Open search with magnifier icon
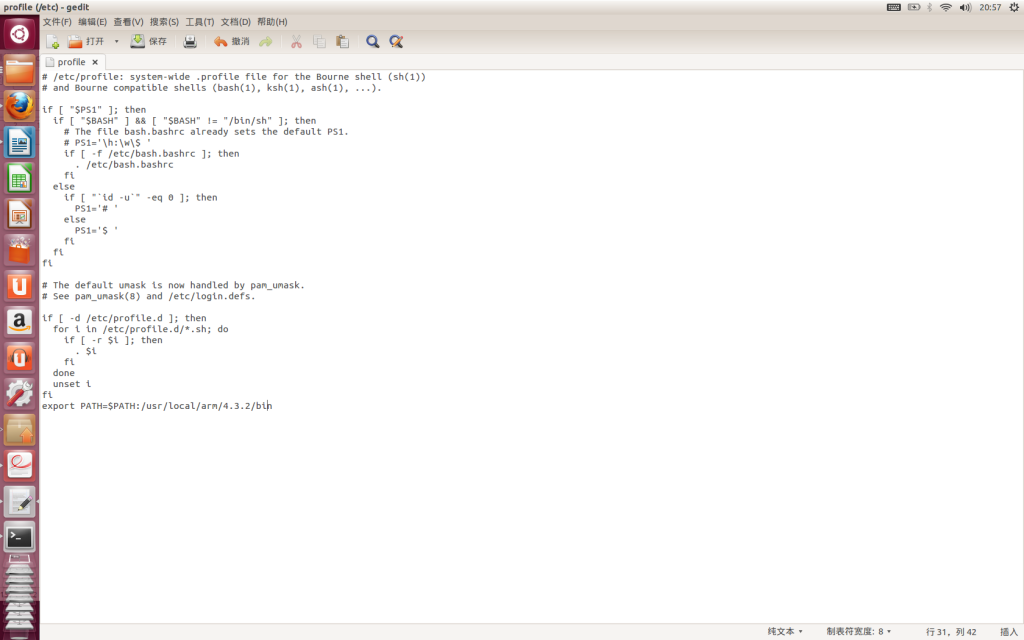The height and width of the screenshot is (640, 1024). coord(372,42)
